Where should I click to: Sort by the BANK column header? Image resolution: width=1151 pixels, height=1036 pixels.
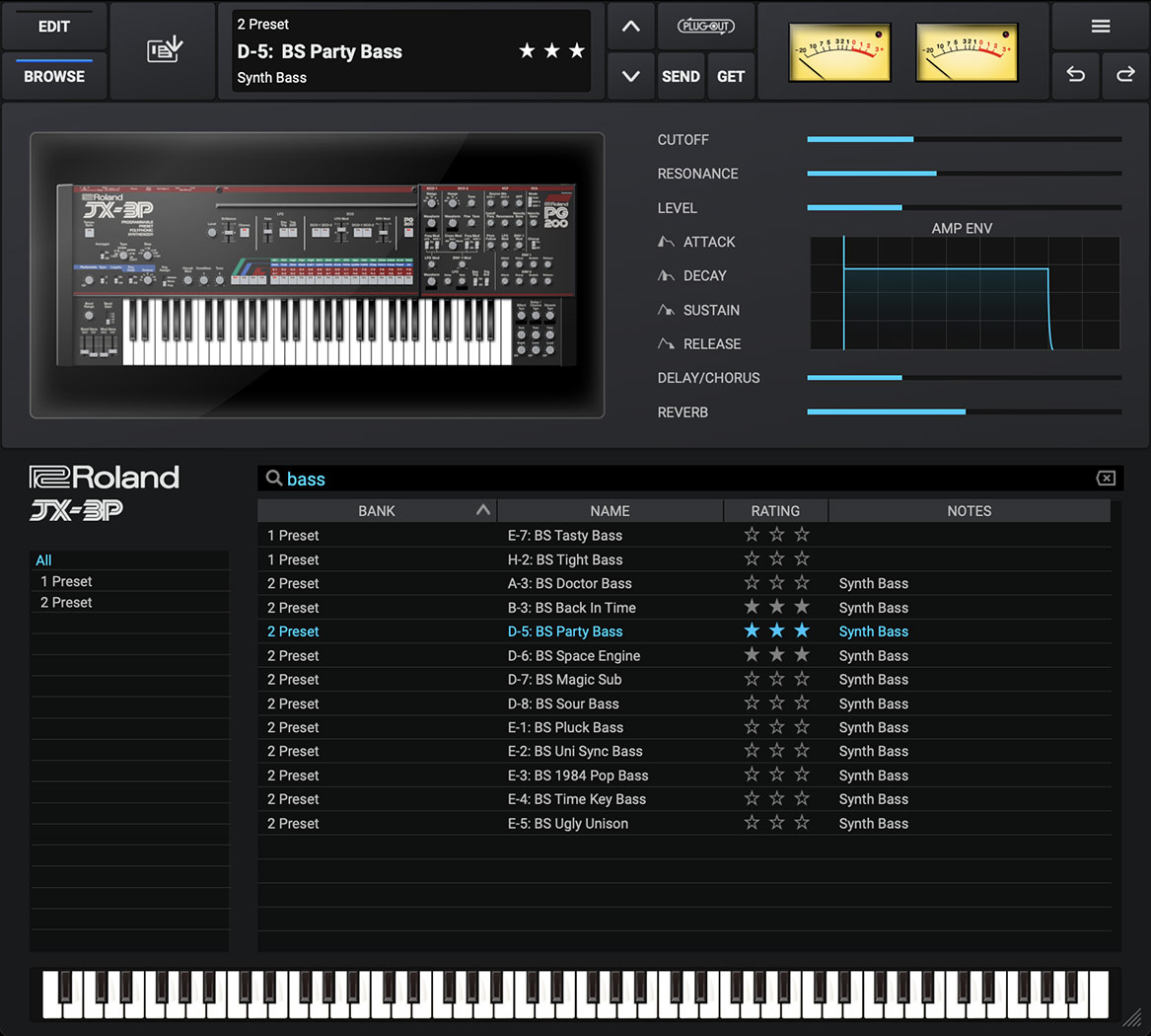(x=377, y=511)
